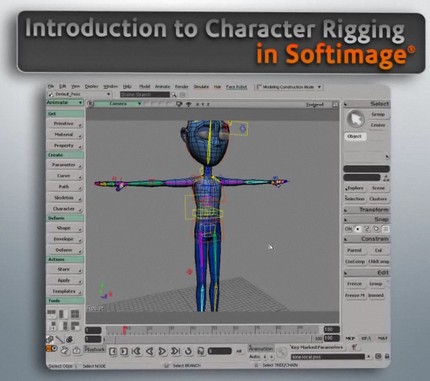Image resolution: width=430 pixels, height=381 pixels.
Task: Toggle the All playback button
Action: click(239, 351)
